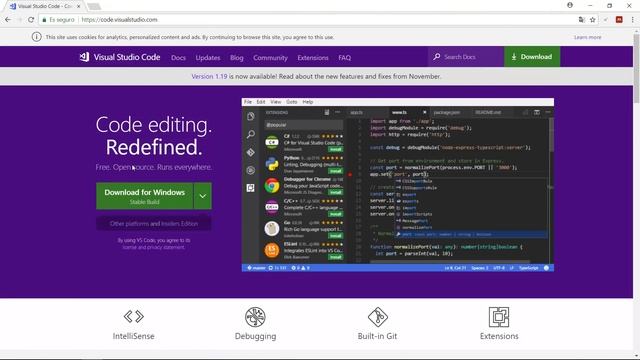The width and height of the screenshot is (640, 360).
Task: Click the IntelliSense label
Action: point(133,336)
